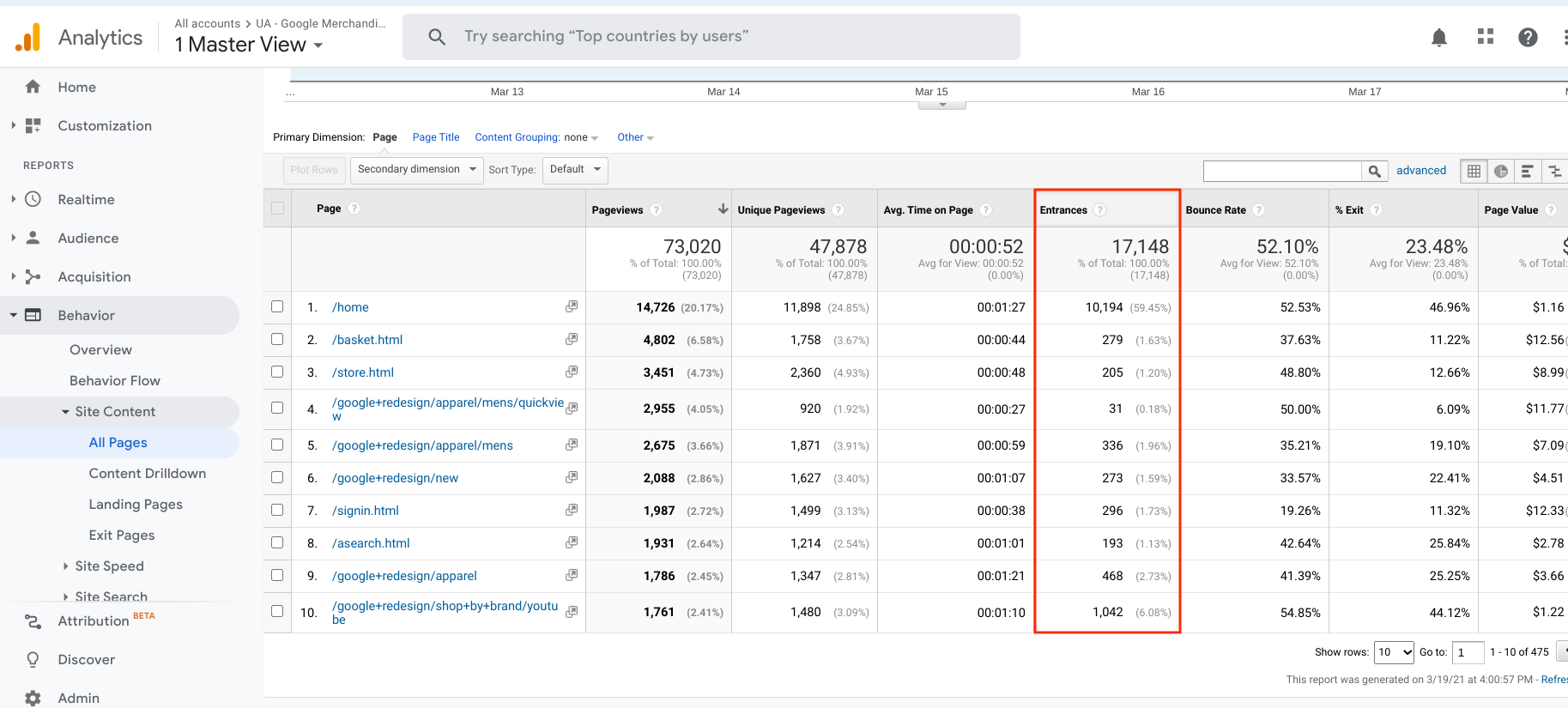Open the notifications bell
The image size is (1568, 708).
1439,37
